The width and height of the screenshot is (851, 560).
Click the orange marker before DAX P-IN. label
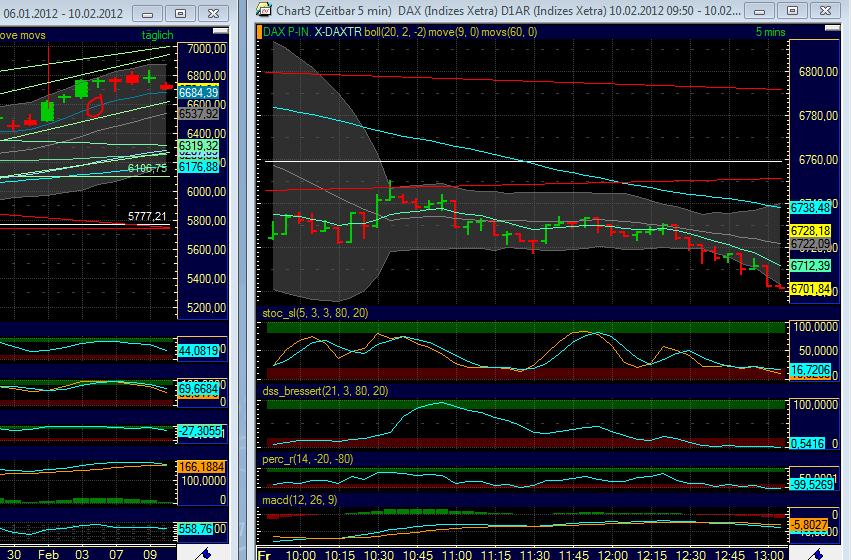click(x=259, y=32)
